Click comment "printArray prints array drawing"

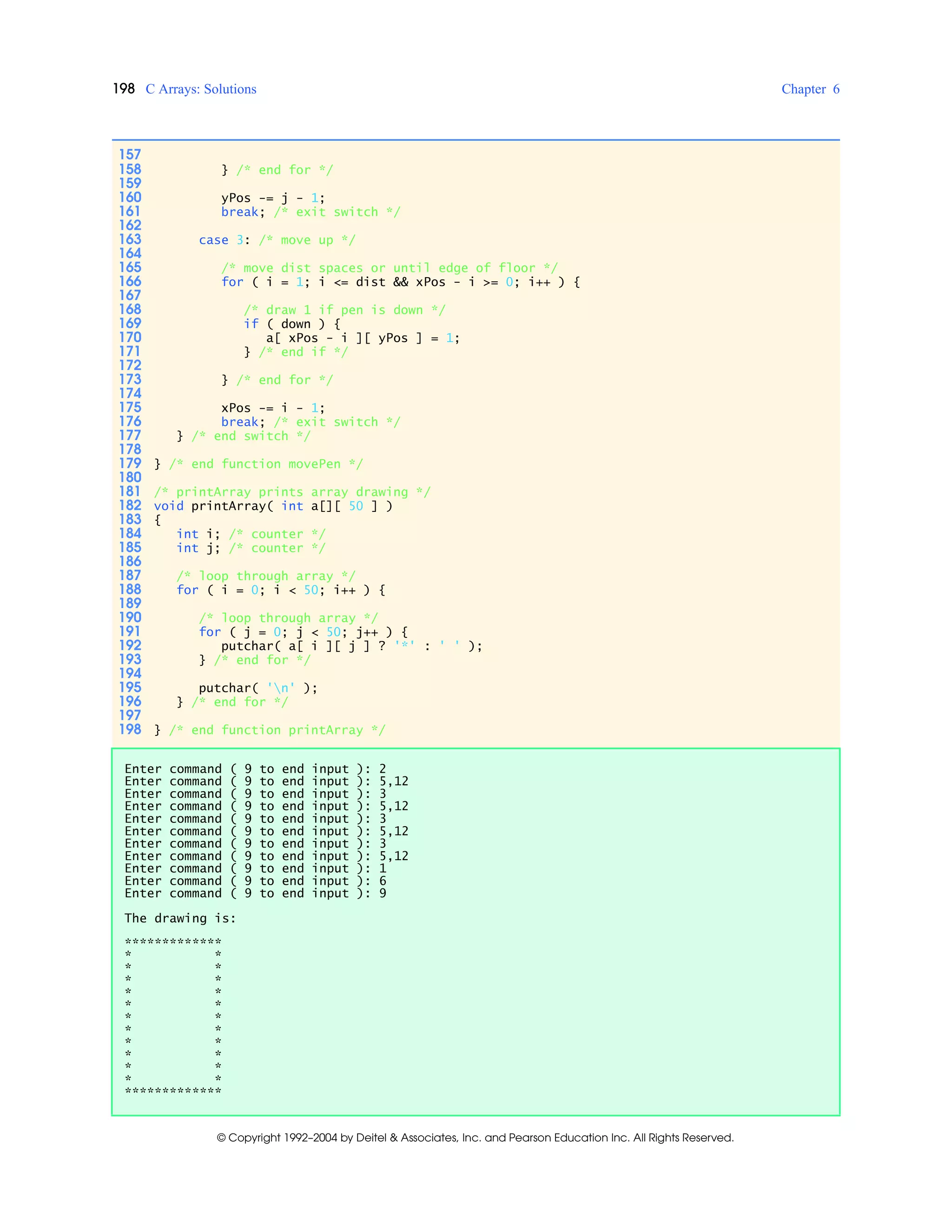point(292,492)
